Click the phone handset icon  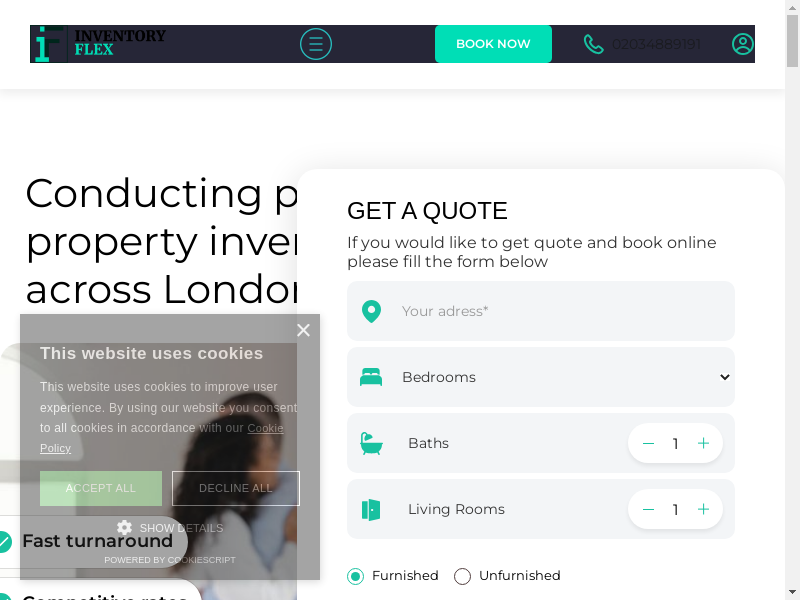tap(593, 44)
